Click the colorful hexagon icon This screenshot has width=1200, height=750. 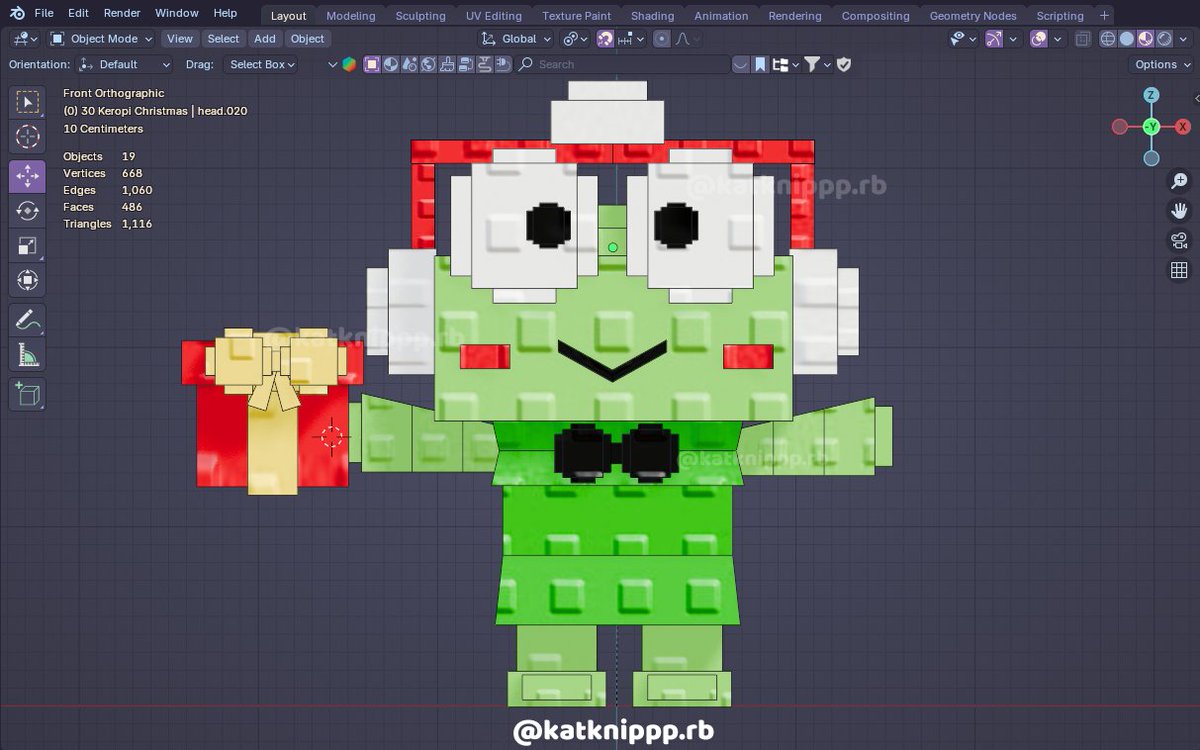(349, 64)
